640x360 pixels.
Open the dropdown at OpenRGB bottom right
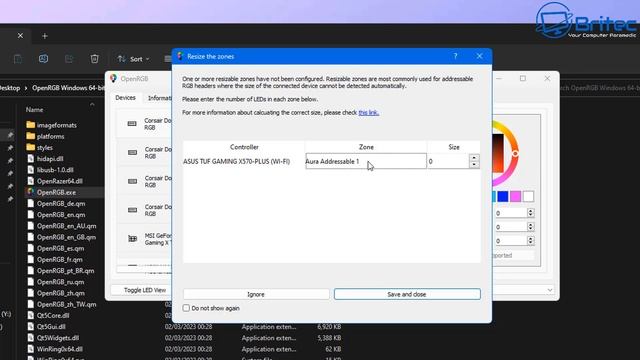[x=550, y=290]
